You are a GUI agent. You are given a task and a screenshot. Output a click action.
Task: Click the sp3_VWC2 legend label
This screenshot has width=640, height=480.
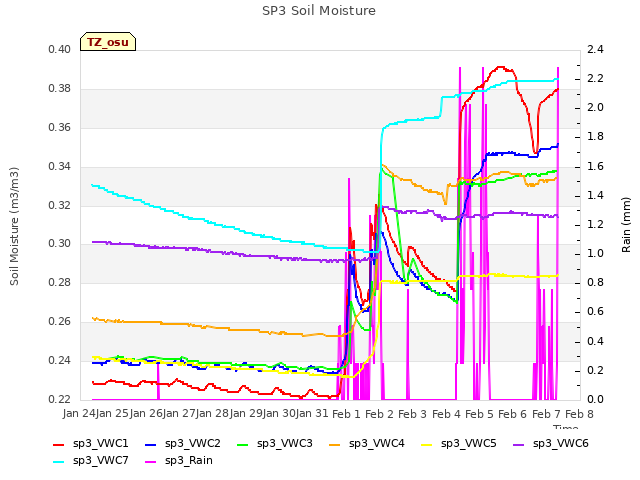193,444
